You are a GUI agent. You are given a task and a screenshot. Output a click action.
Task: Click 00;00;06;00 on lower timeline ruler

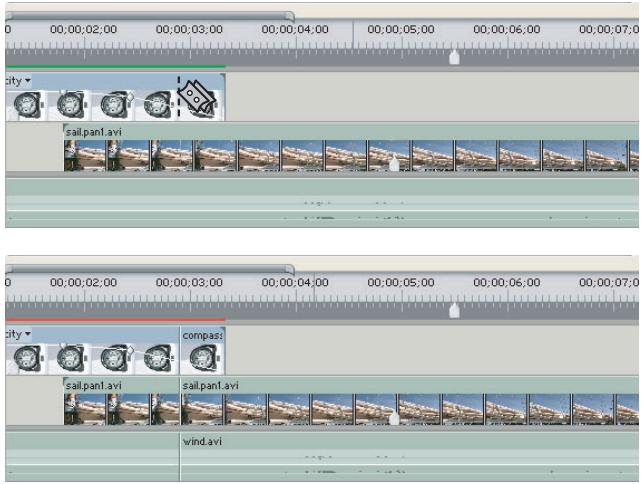click(x=506, y=283)
